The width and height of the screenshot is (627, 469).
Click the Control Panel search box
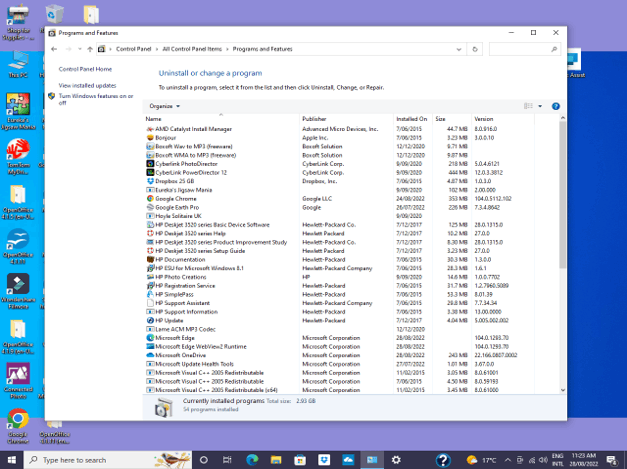[x=524, y=49]
